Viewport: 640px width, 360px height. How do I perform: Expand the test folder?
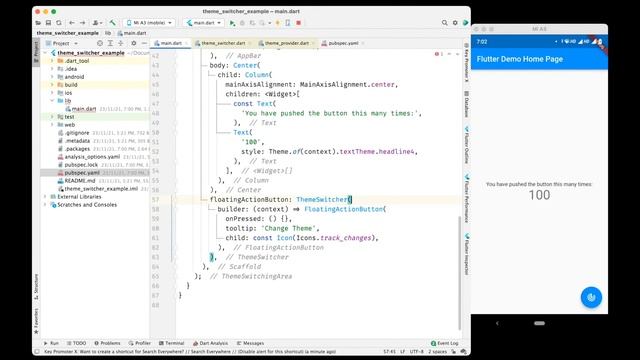[52, 117]
